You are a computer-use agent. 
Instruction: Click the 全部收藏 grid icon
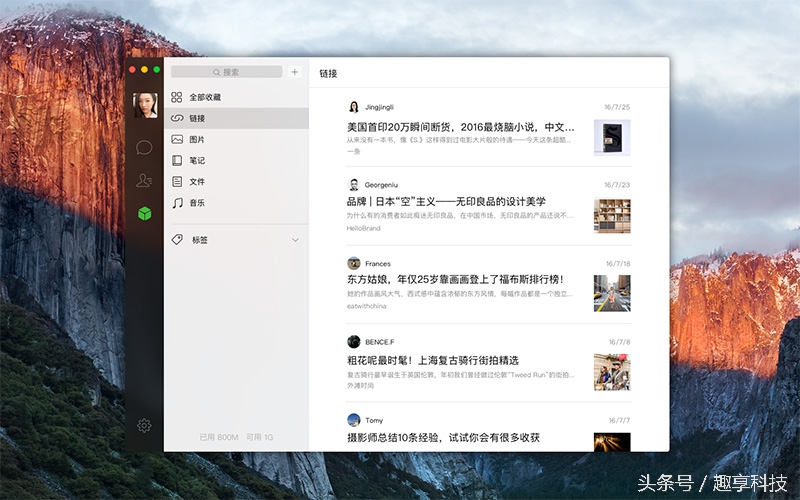tap(177, 97)
